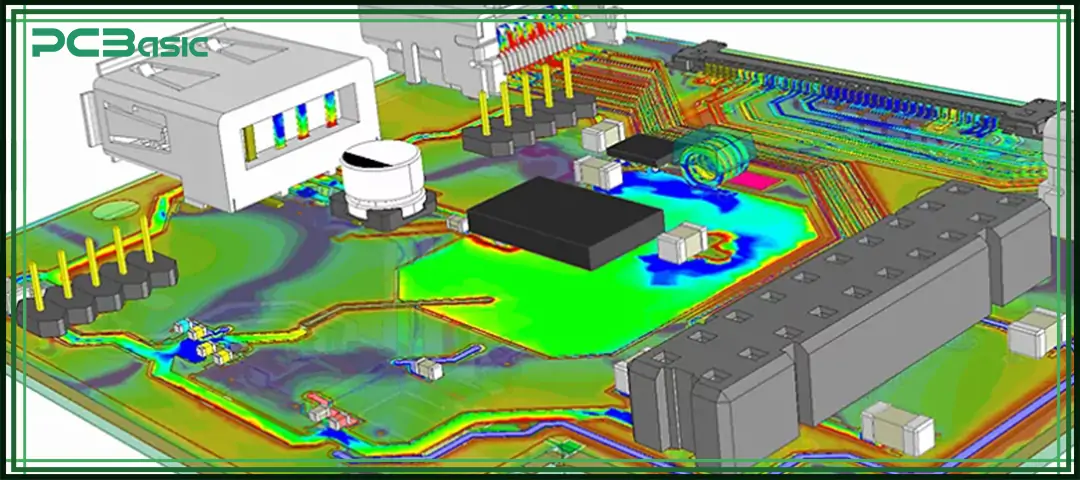Click the large black IC chip
1080x480 pixels.
pos(565,220)
